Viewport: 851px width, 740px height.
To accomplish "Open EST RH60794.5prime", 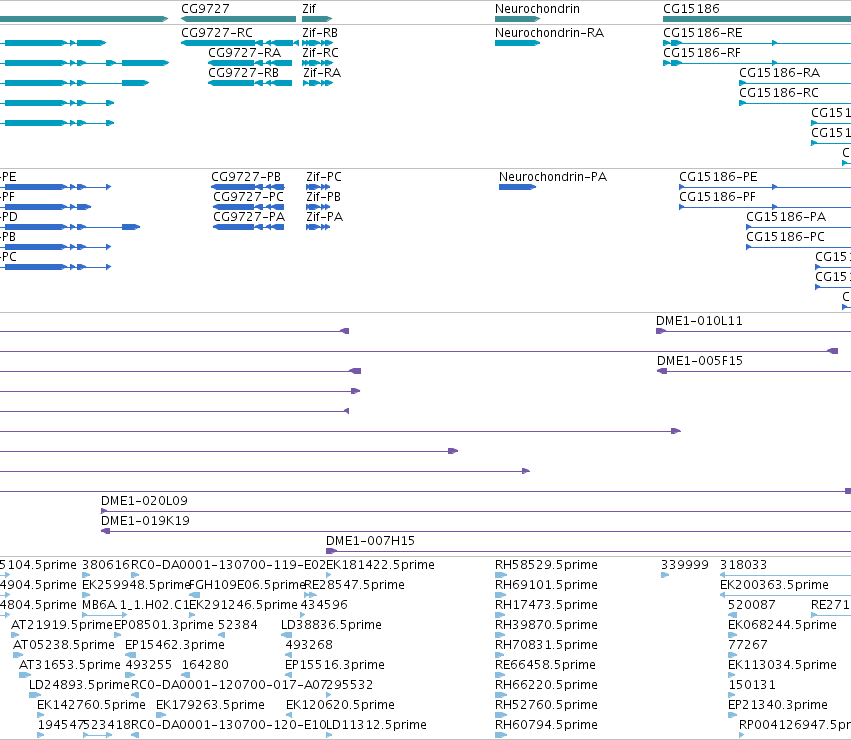I will click(x=546, y=725).
